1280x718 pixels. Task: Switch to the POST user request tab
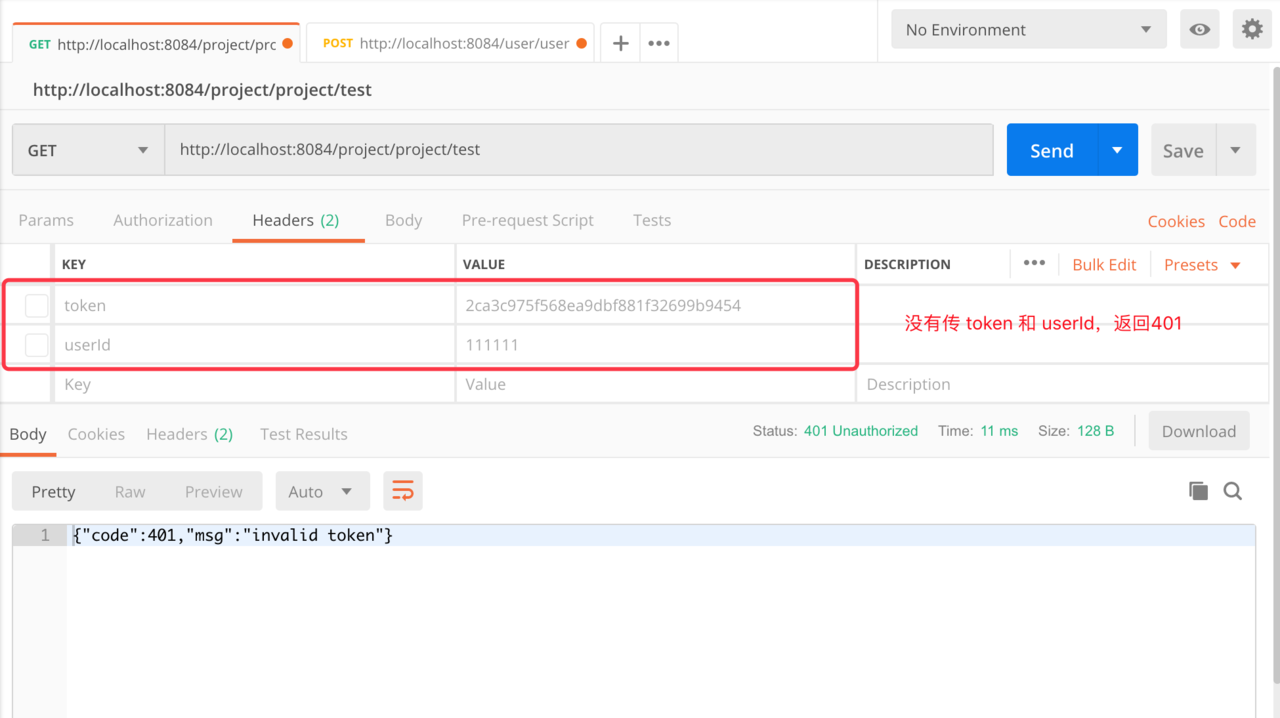click(x=450, y=44)
